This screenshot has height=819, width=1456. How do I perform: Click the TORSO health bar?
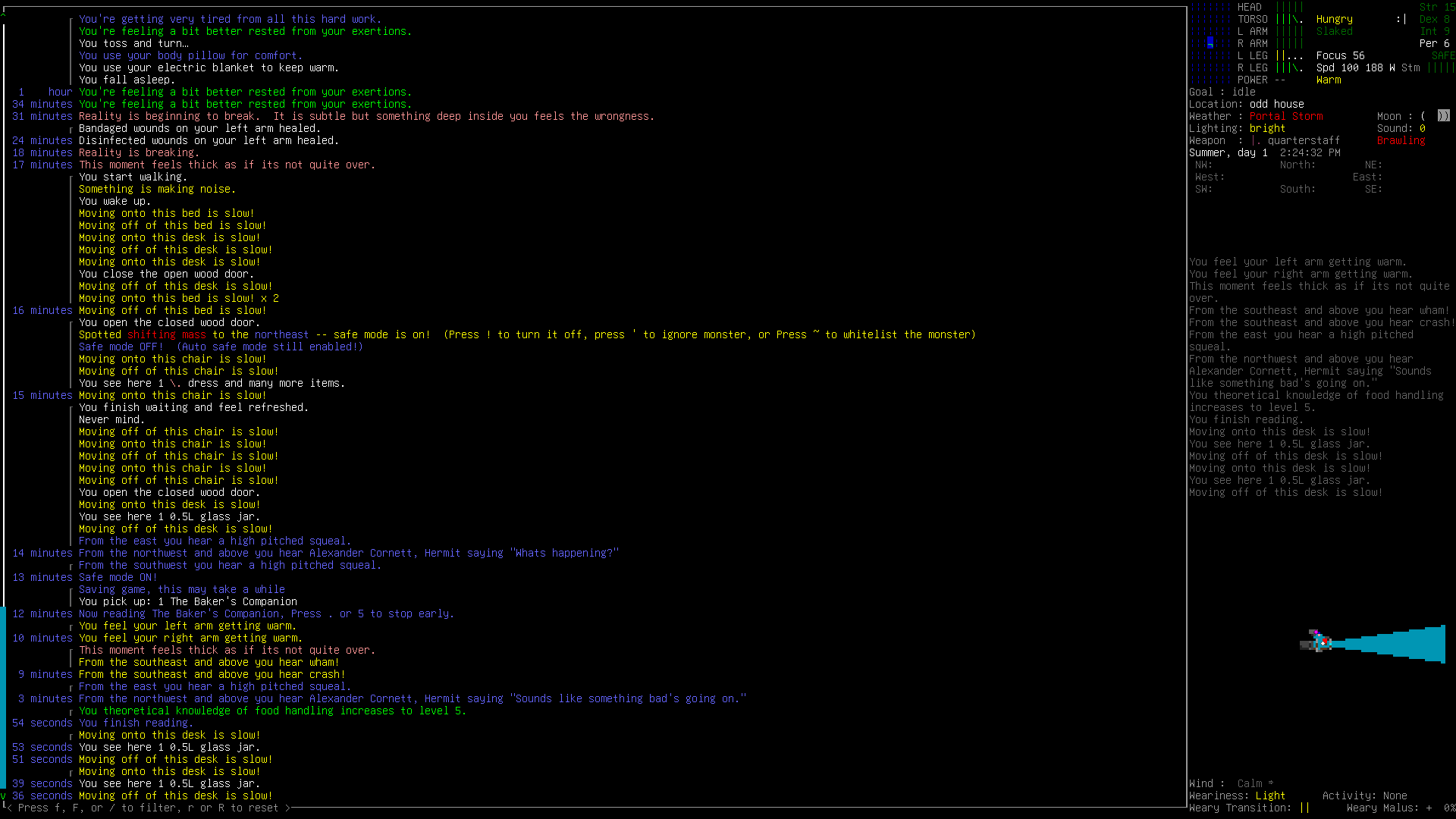coord(1289,19)
